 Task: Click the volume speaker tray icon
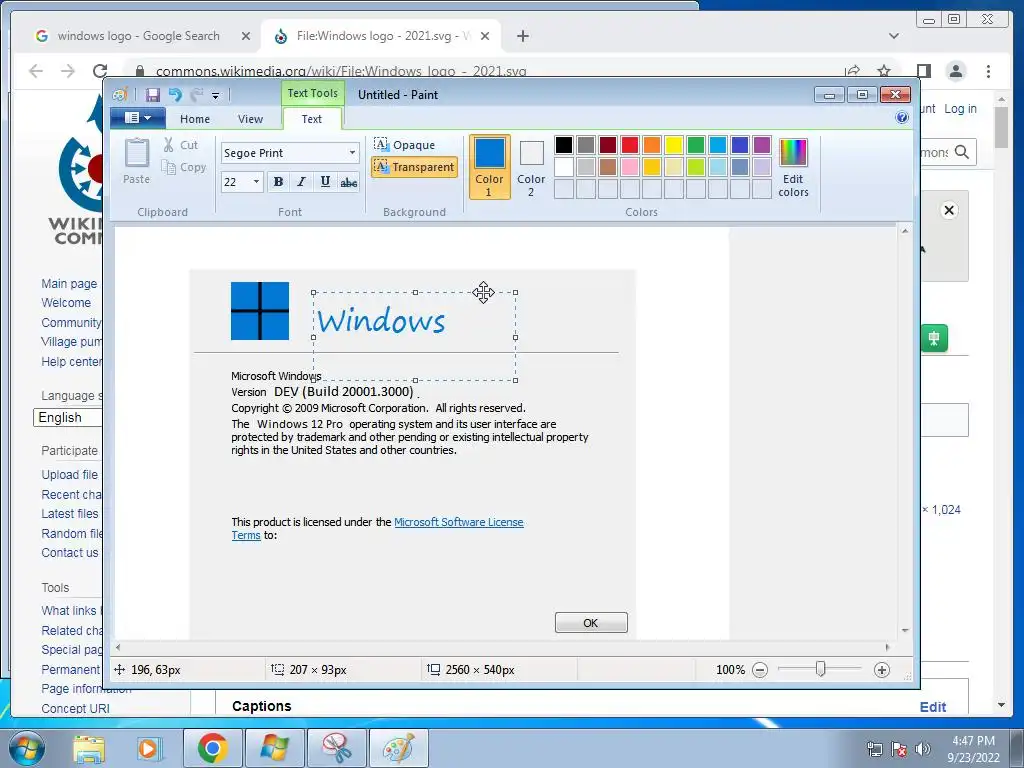(922, 748)
